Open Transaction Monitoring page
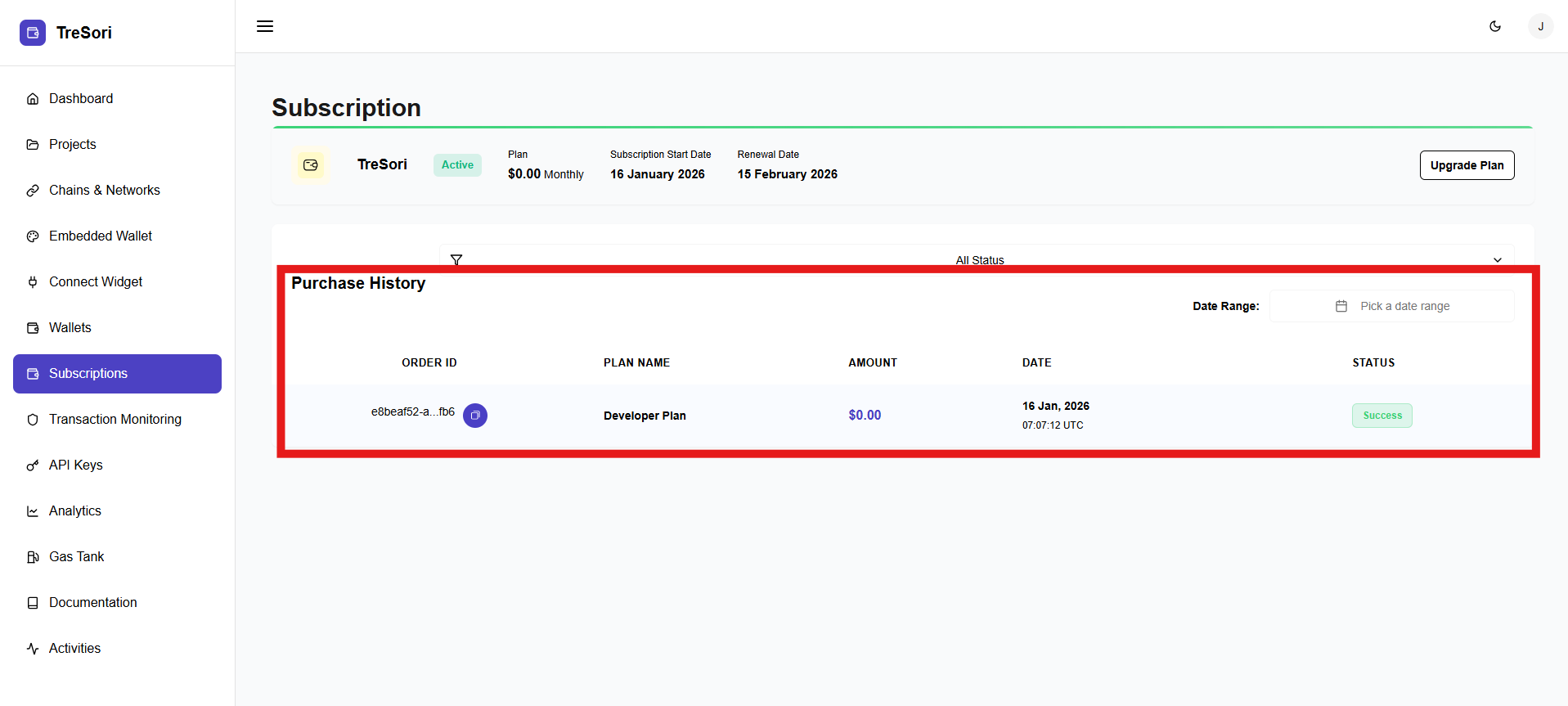The image size is (1568, 706). point(115,419)
